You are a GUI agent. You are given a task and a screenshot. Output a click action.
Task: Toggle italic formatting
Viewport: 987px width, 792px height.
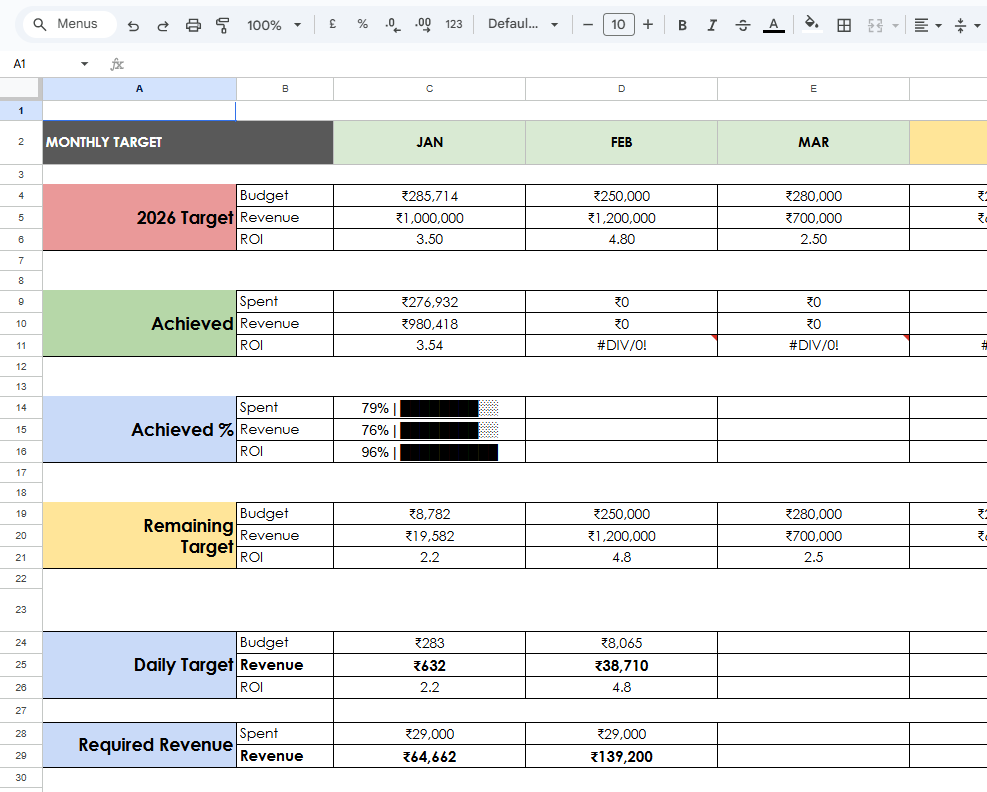(712, 25)
